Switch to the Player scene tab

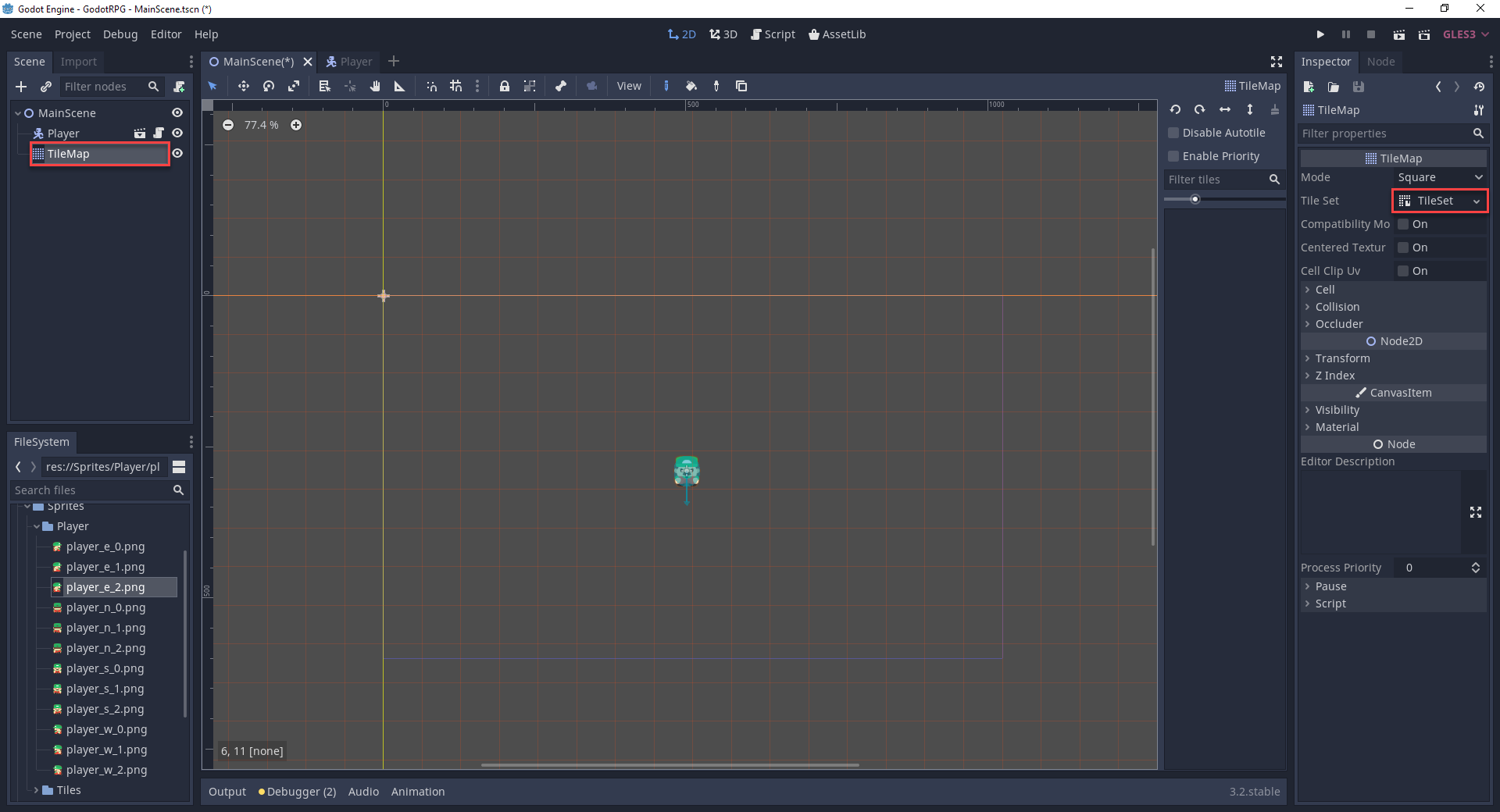(349, 62)
